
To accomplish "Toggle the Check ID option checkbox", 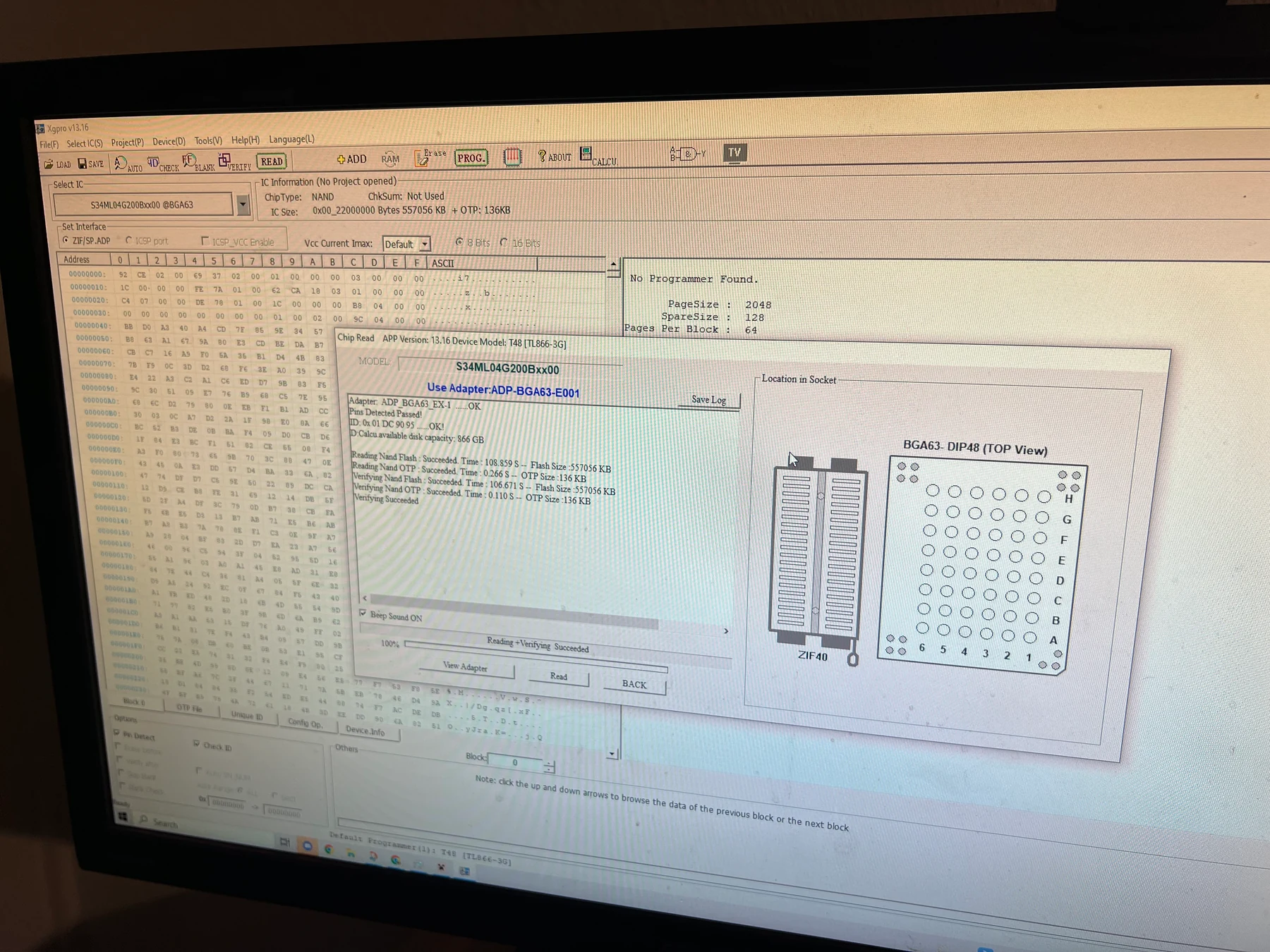I will click(196, 743).
